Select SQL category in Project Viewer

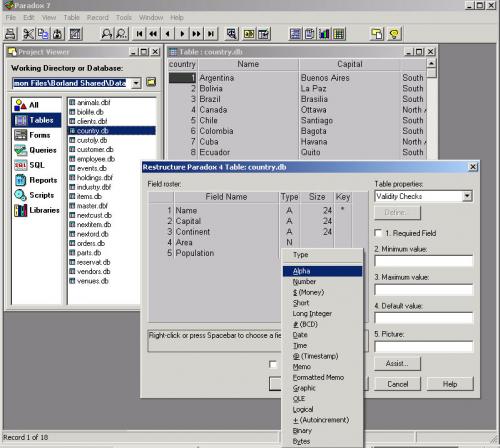point(36,165)
